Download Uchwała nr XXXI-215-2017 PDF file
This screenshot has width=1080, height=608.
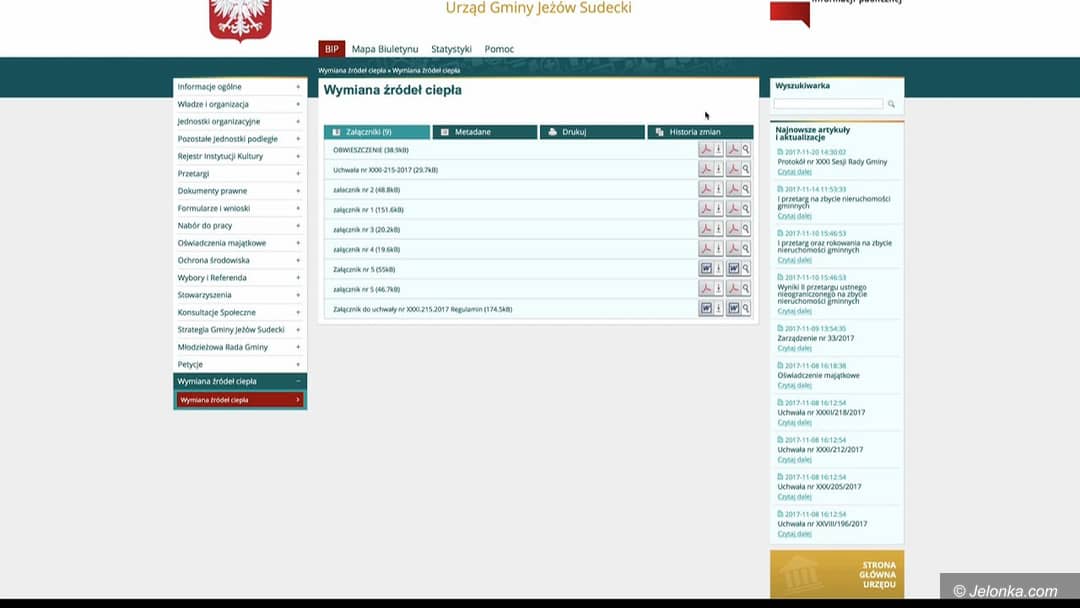click(711, 170)
